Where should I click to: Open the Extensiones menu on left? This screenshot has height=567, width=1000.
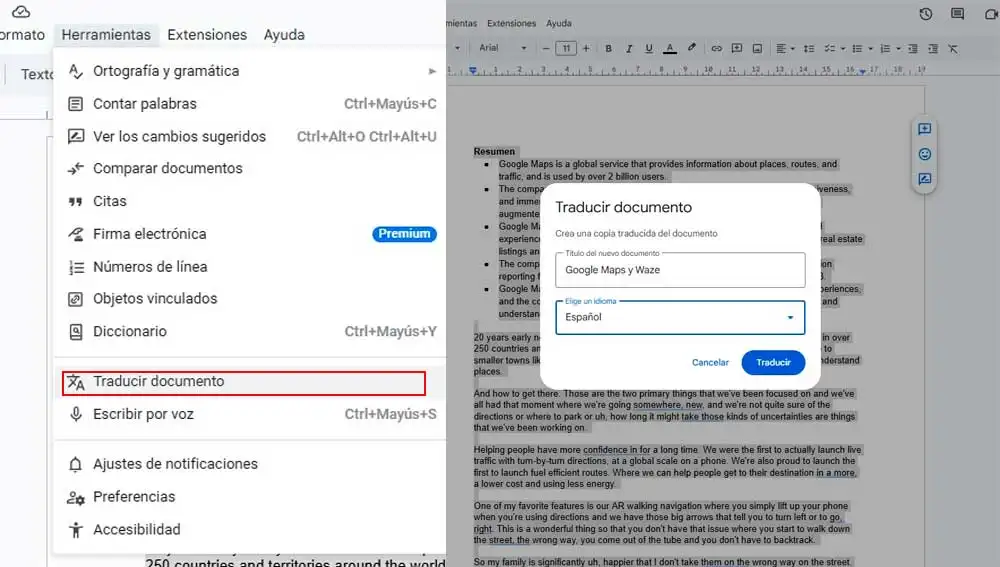click(207, 34)
